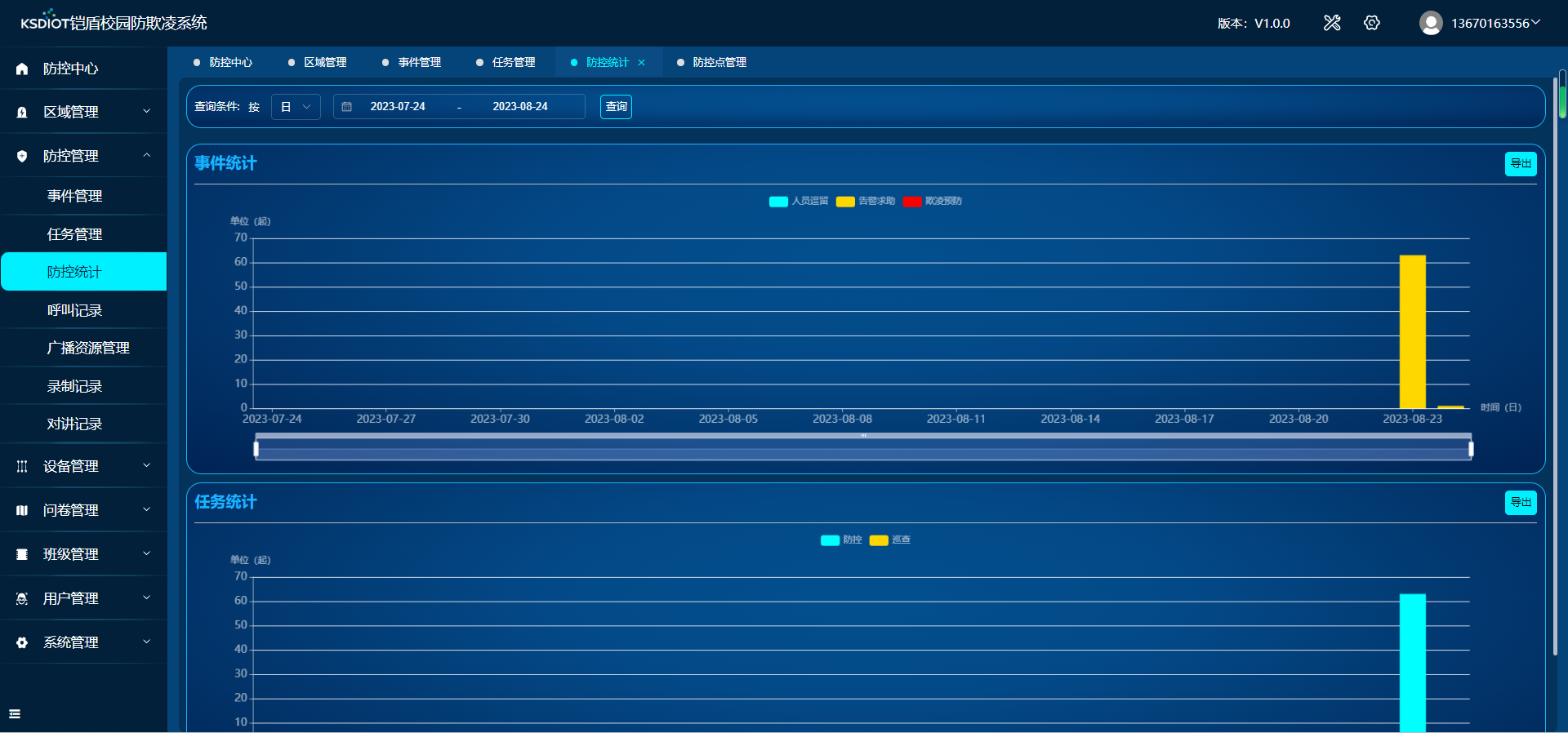The height and width of the screenshot is (733, 1568).
Task: Toggle 告警求助 legend series
Action: pos(866,201)
